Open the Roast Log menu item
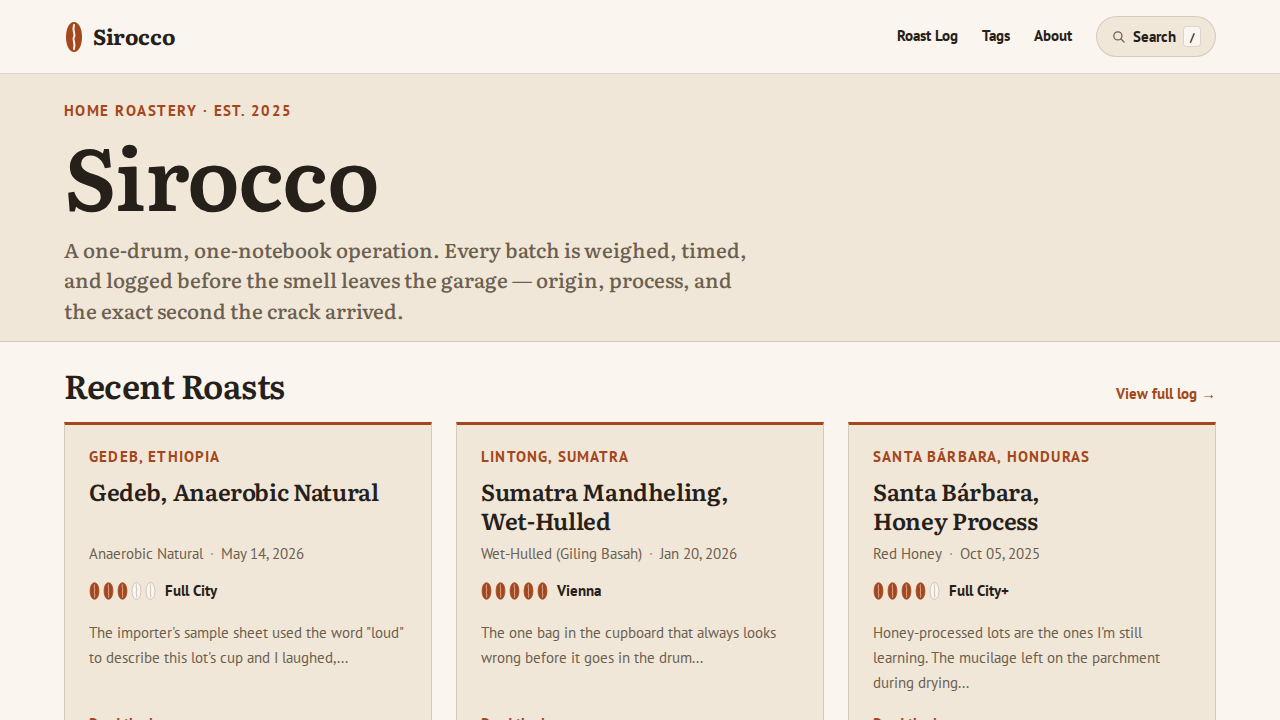The height and width of the screenshot is (720, 1280). (x=927, y=36)
